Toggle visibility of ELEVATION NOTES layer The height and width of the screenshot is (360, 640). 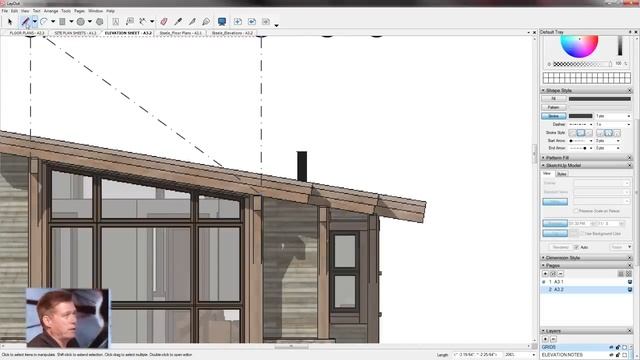pos(611,355)
